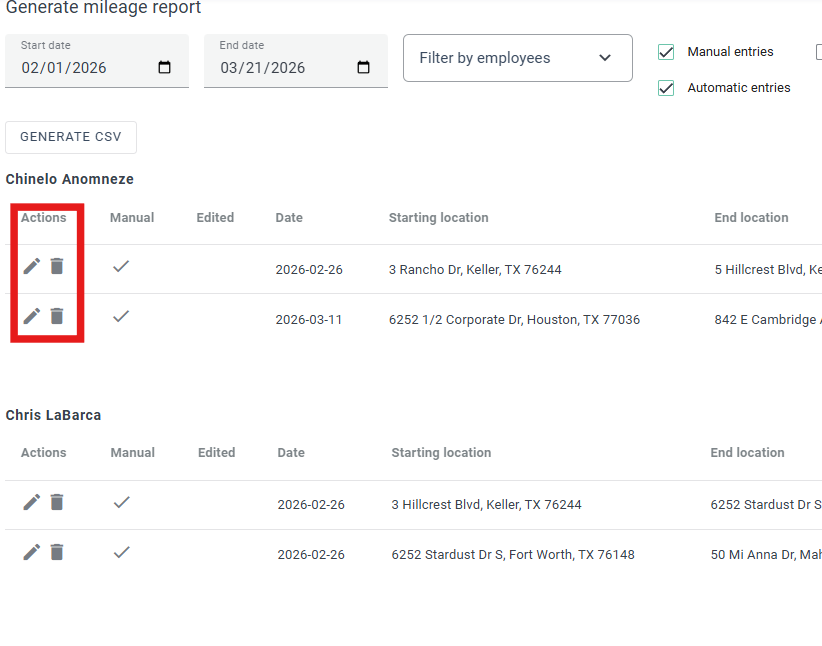Screen dimensions: 822x646
Task: Select the 6252 1/2 Corporate Dr, Houston address
Action: [x=514, y=320]
